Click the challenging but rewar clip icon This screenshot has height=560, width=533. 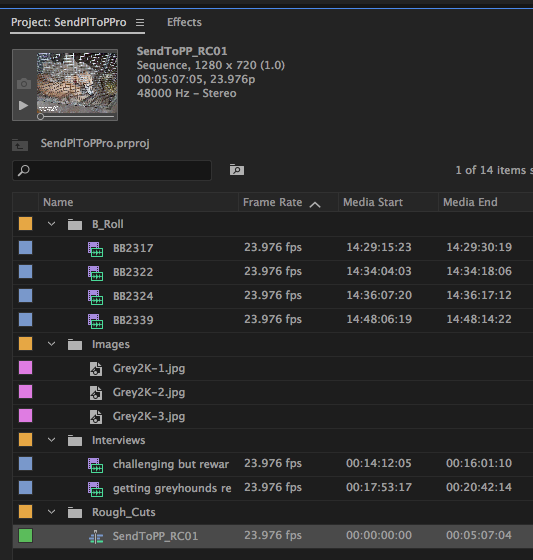pyautogui.click(x=95, y=465)
